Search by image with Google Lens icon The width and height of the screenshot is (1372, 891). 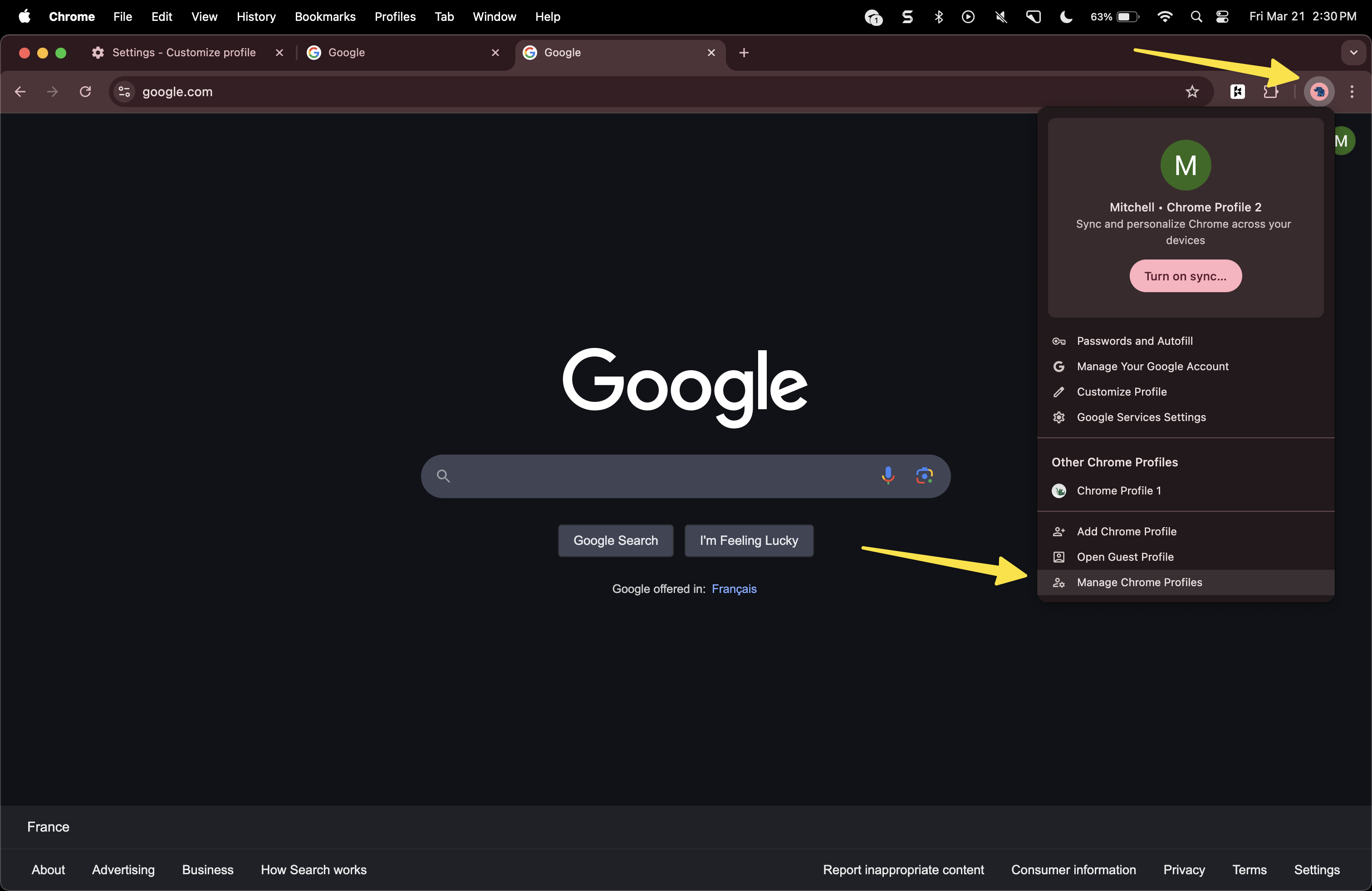[924, 475]
